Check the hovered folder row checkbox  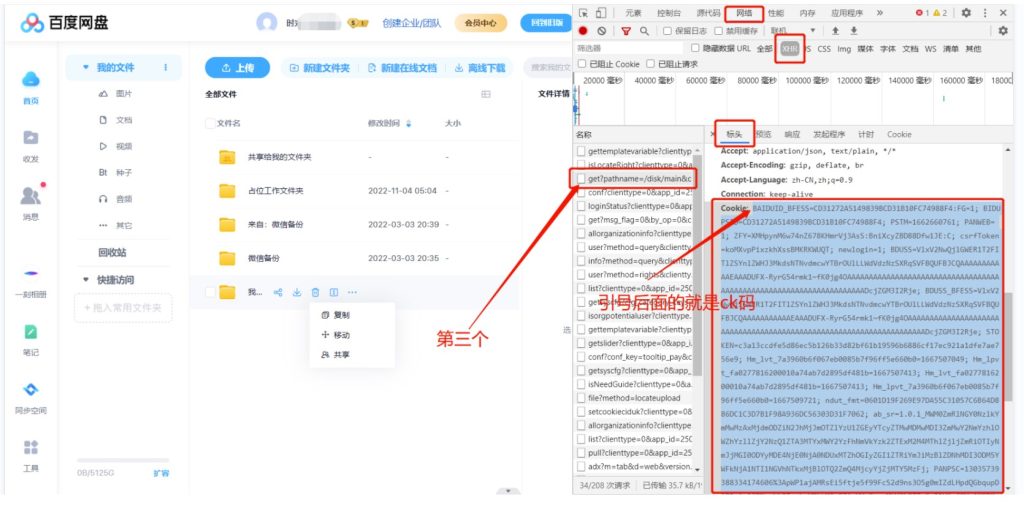210,292
